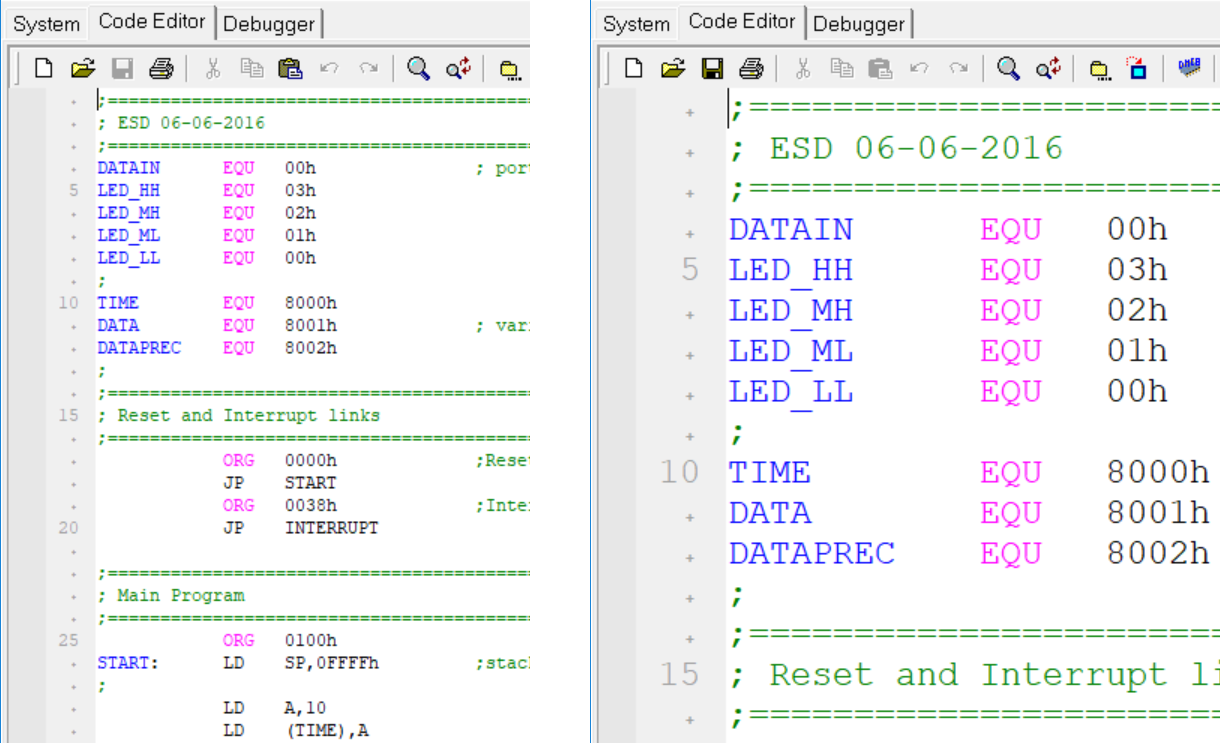Click TIME label in left small-font code

118,303
